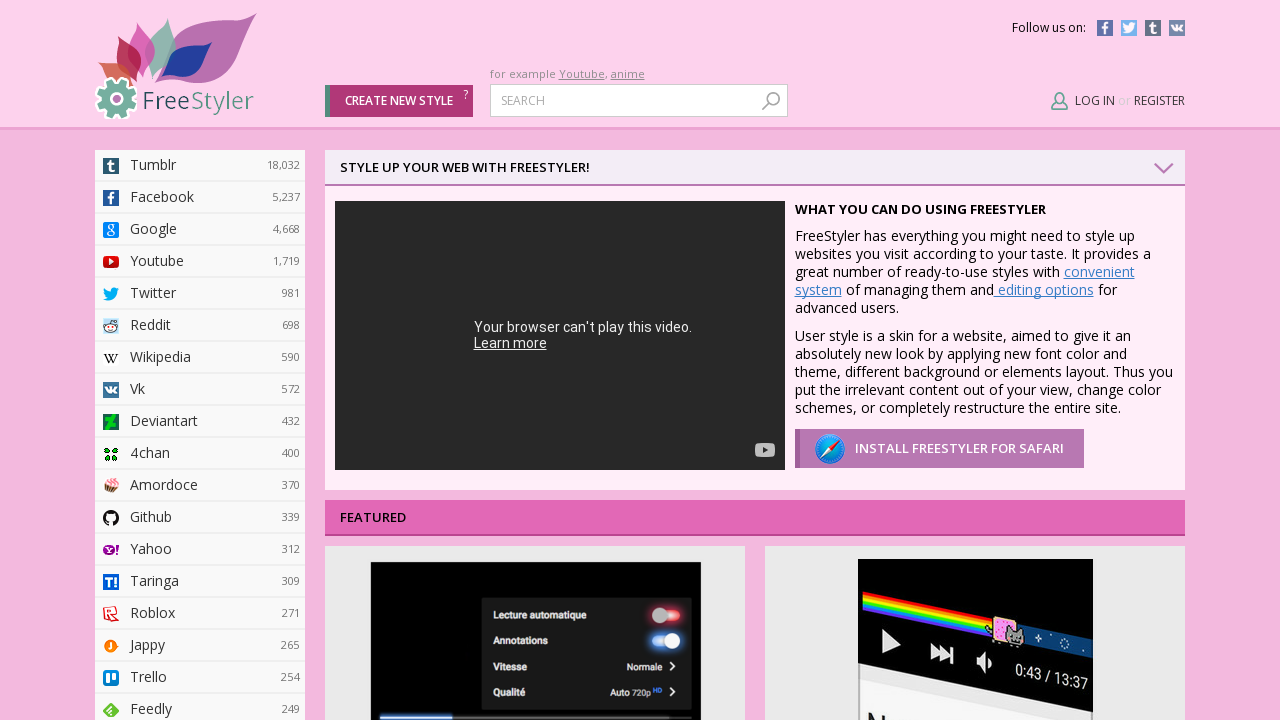
Task: Click the Github octocat icon
Action: (x=111, y=518)
